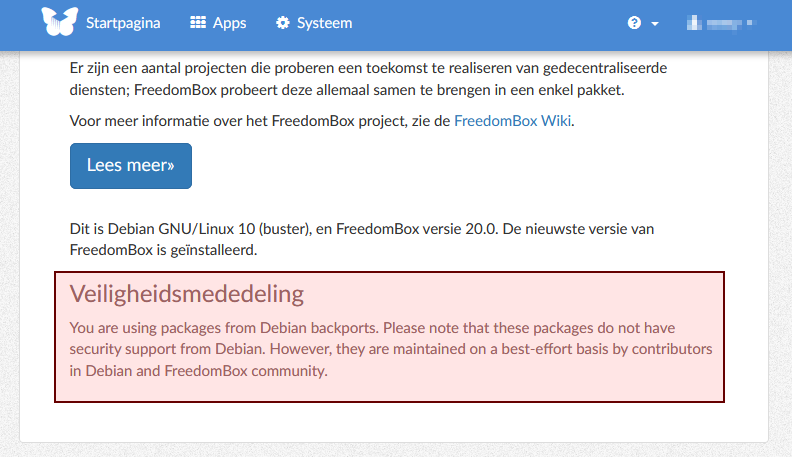Click the FreedomBox butterfly logo
Image resolution: width=792 pixels, height=457 pixels.
[59, 22]
